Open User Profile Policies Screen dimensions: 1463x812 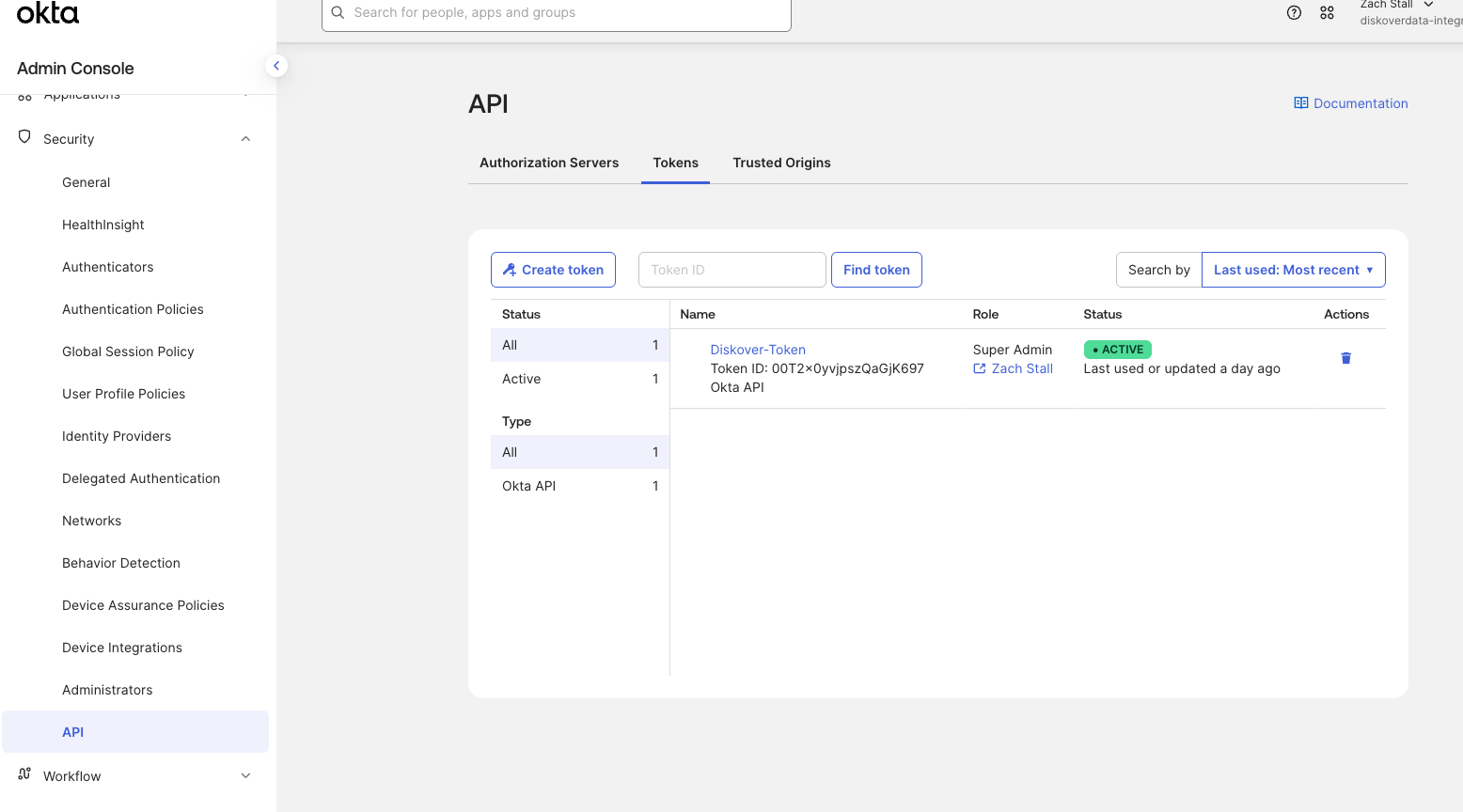[124, 394]
